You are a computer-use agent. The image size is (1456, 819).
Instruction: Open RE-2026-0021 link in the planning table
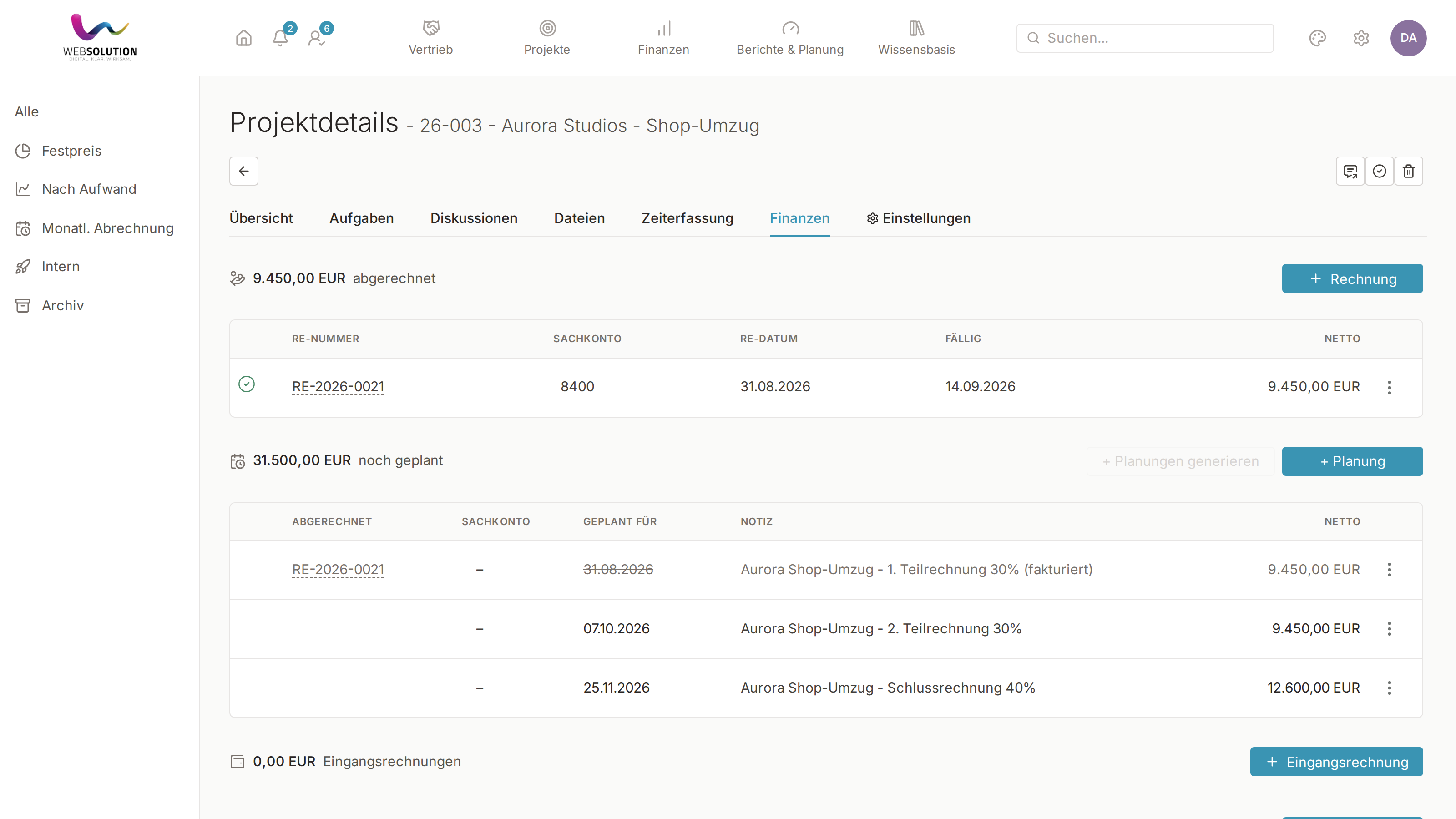338,570
